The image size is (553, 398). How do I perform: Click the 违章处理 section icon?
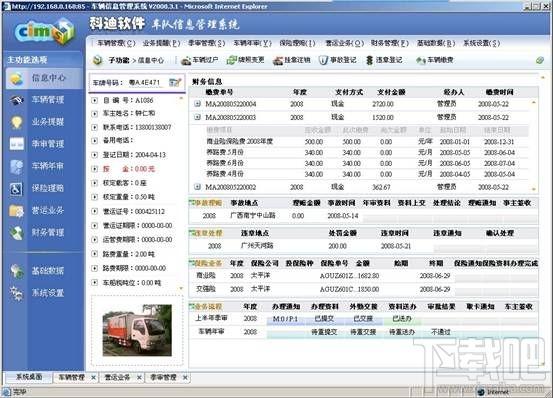pos(192,233)
